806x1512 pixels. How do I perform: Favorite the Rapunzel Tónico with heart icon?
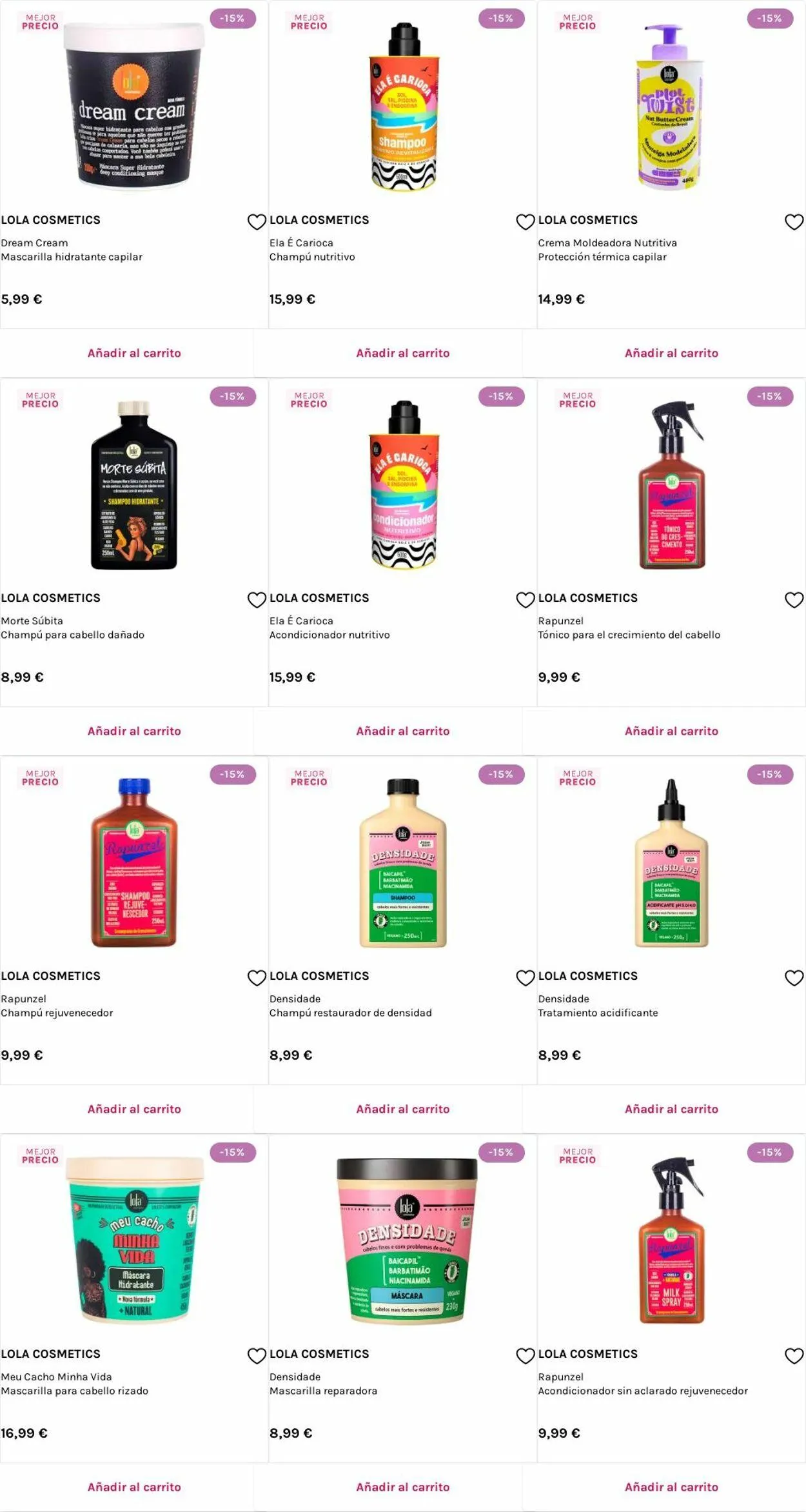tap(794, 600)
